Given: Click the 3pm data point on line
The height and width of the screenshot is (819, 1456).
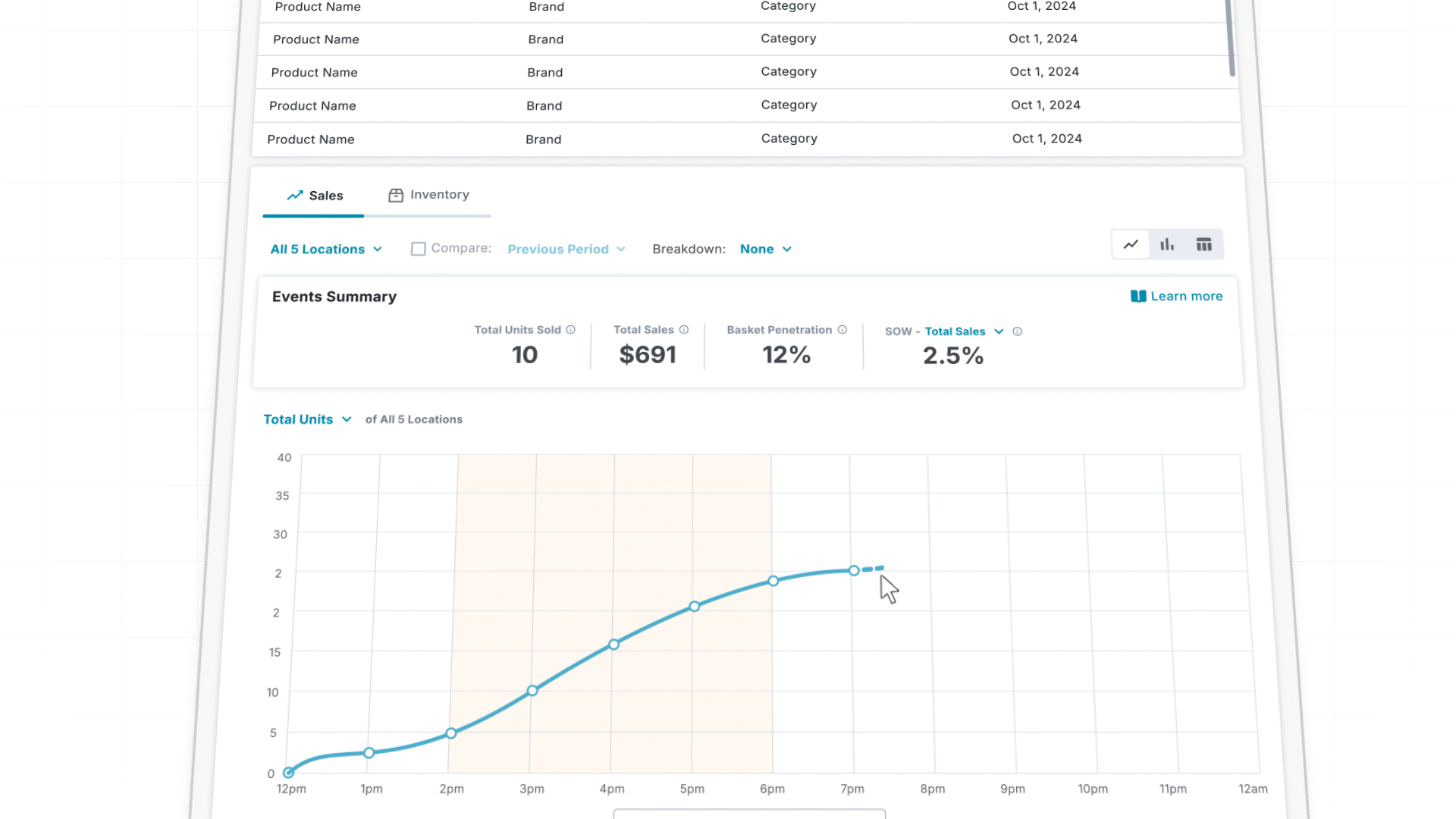Looking at the screenshot, I should pos(532,691).
